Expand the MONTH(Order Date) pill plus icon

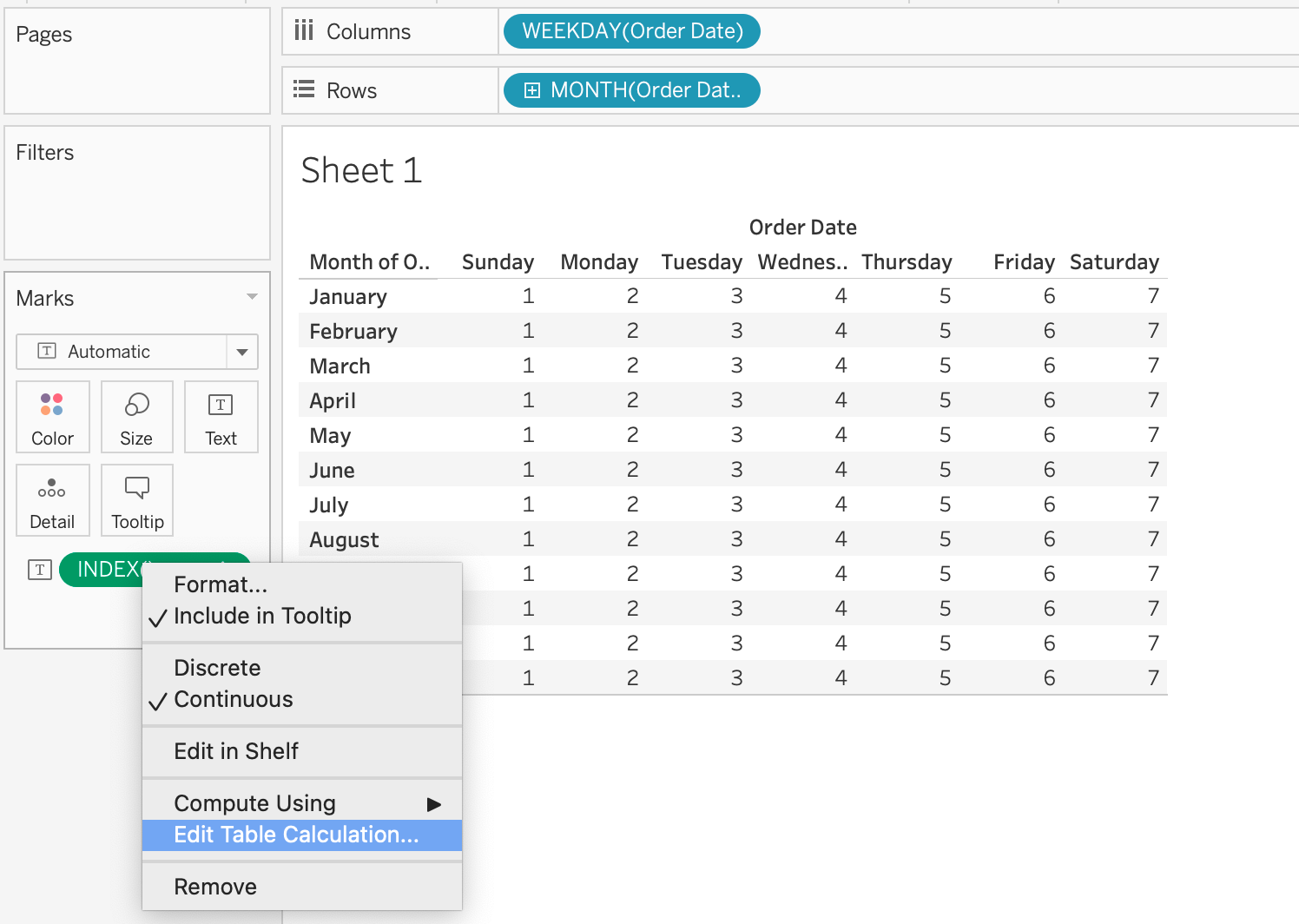[x=532, y=90]
